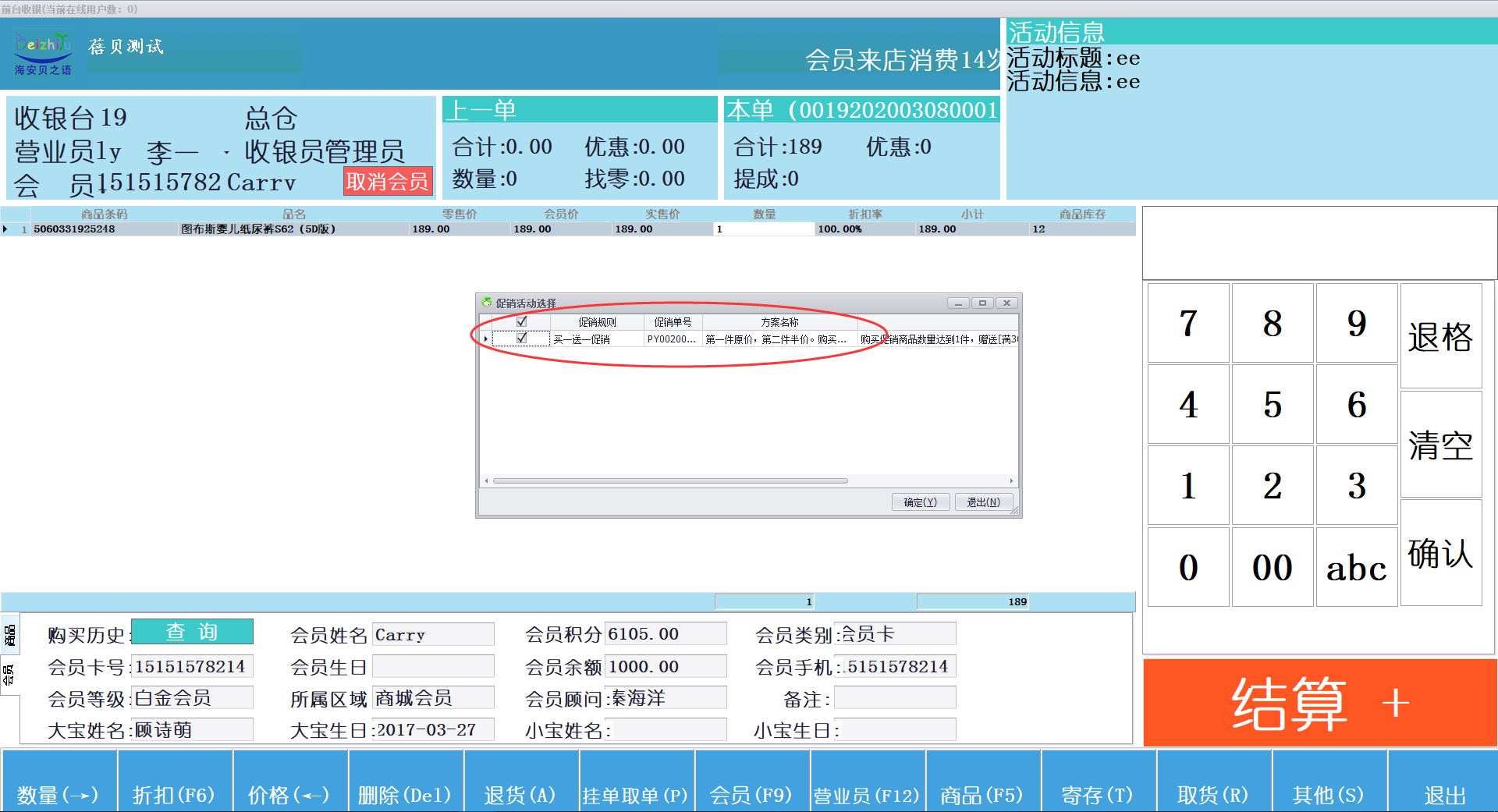Click the 会员姓名 field showing Carry
1498x812 pixels.
tap(433, 634)
